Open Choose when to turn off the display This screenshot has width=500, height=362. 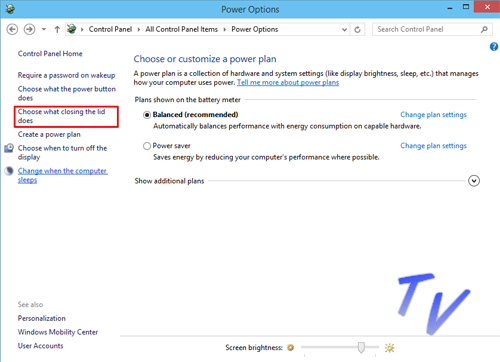62,152
